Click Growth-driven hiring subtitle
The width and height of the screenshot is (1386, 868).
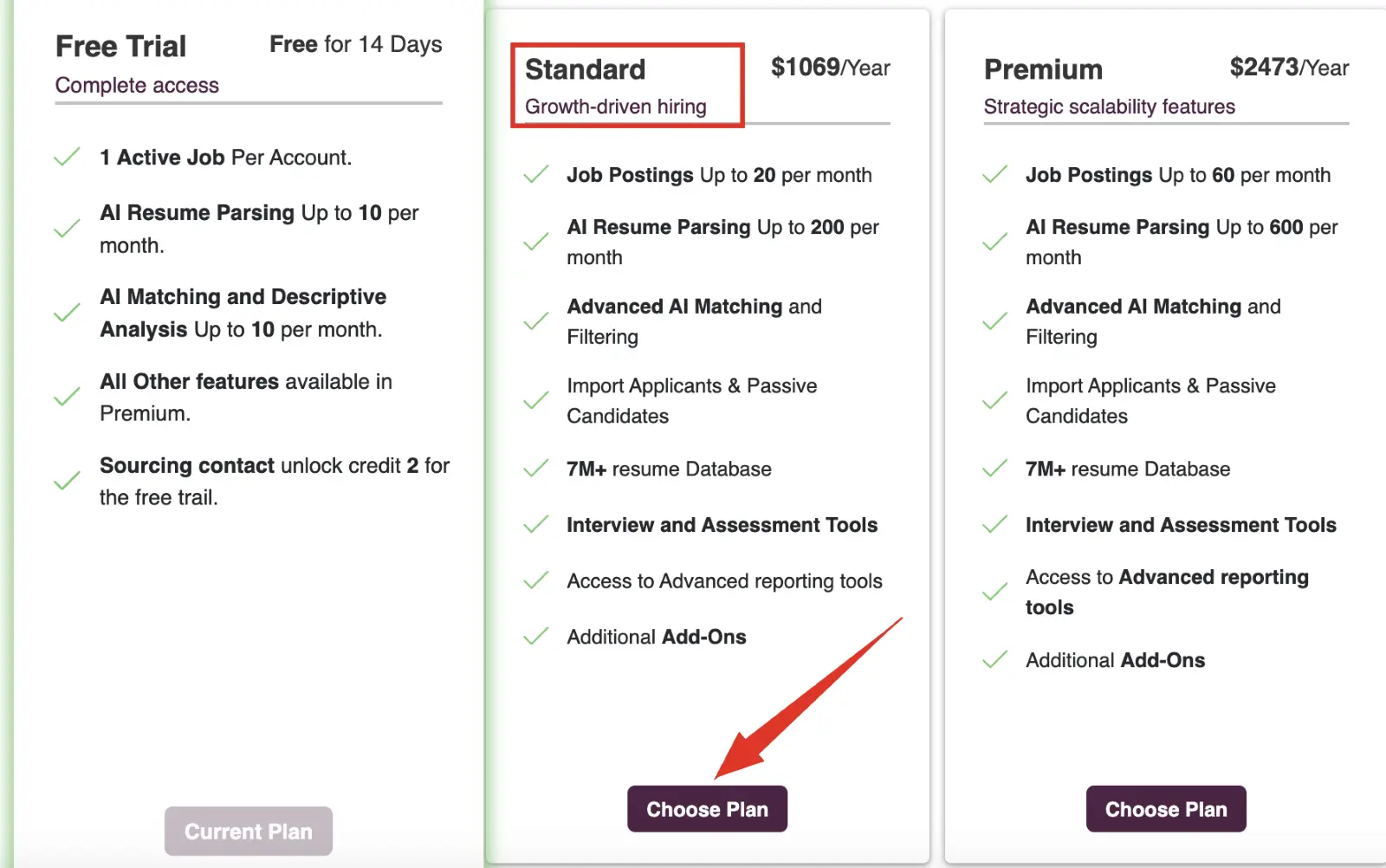615,107
